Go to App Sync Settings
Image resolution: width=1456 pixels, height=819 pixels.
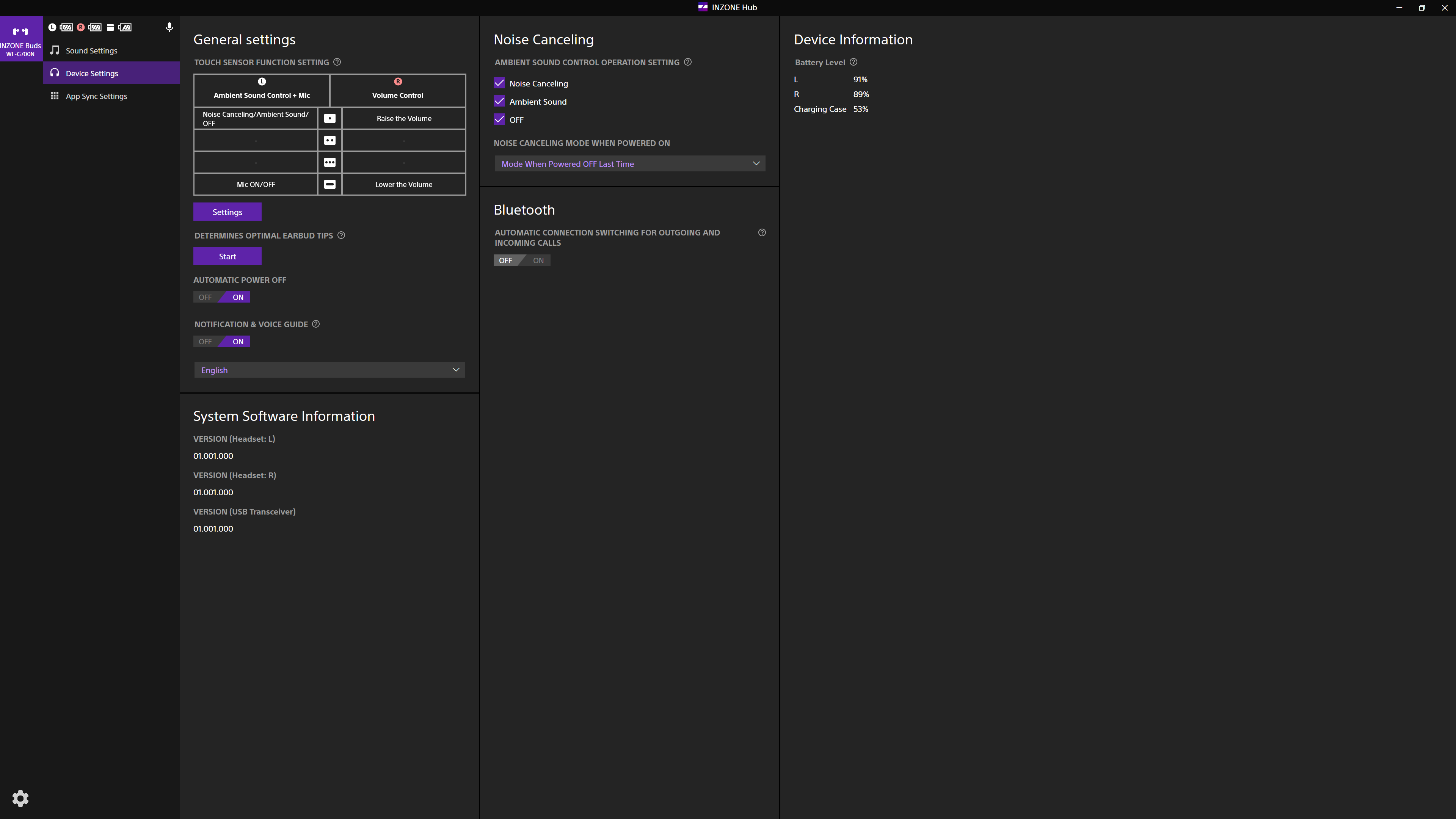pos(96,96)
